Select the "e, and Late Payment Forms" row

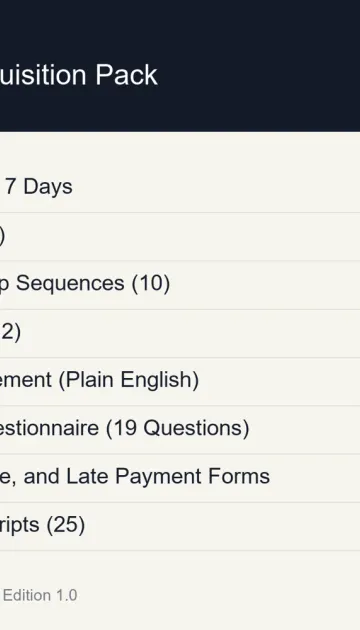tap(180, 478)
